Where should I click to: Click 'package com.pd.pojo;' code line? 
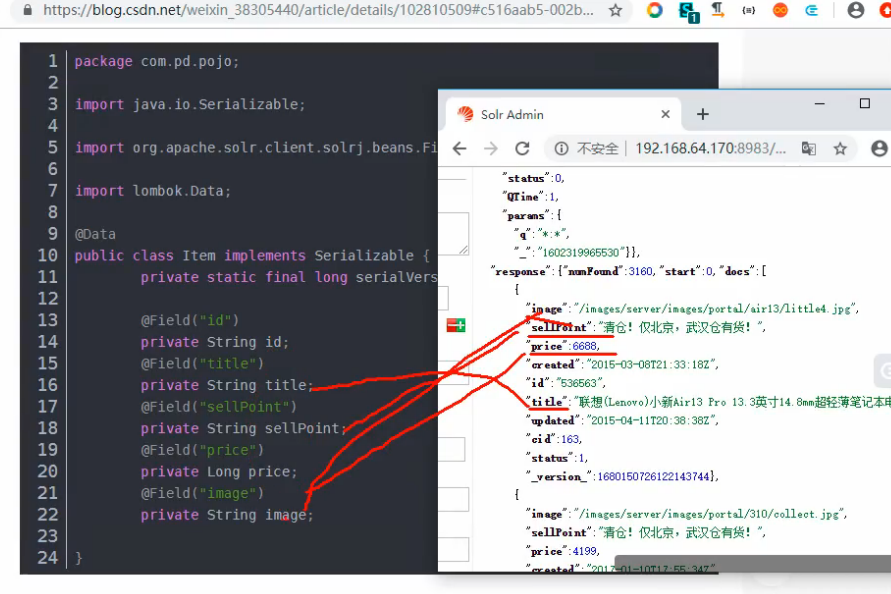pos(157,61)
